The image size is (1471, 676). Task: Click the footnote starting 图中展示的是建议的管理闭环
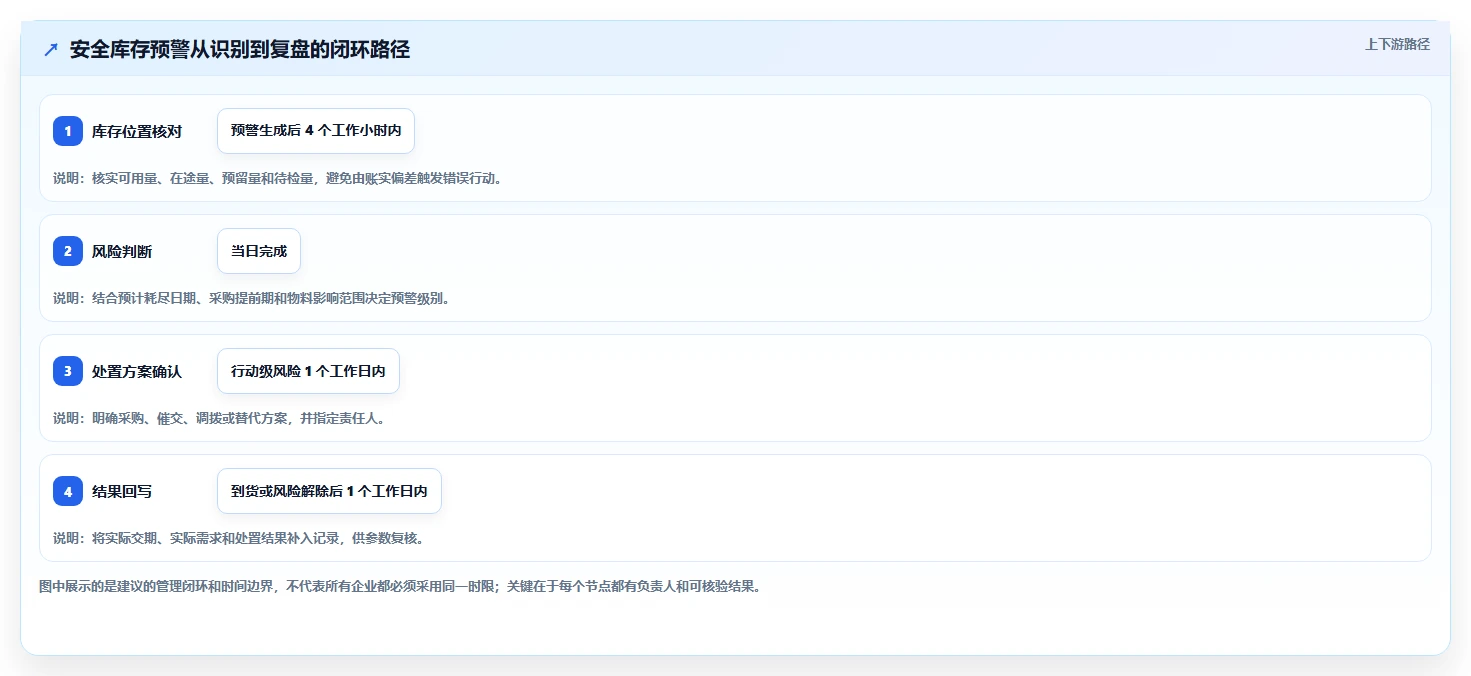point(400,586)
